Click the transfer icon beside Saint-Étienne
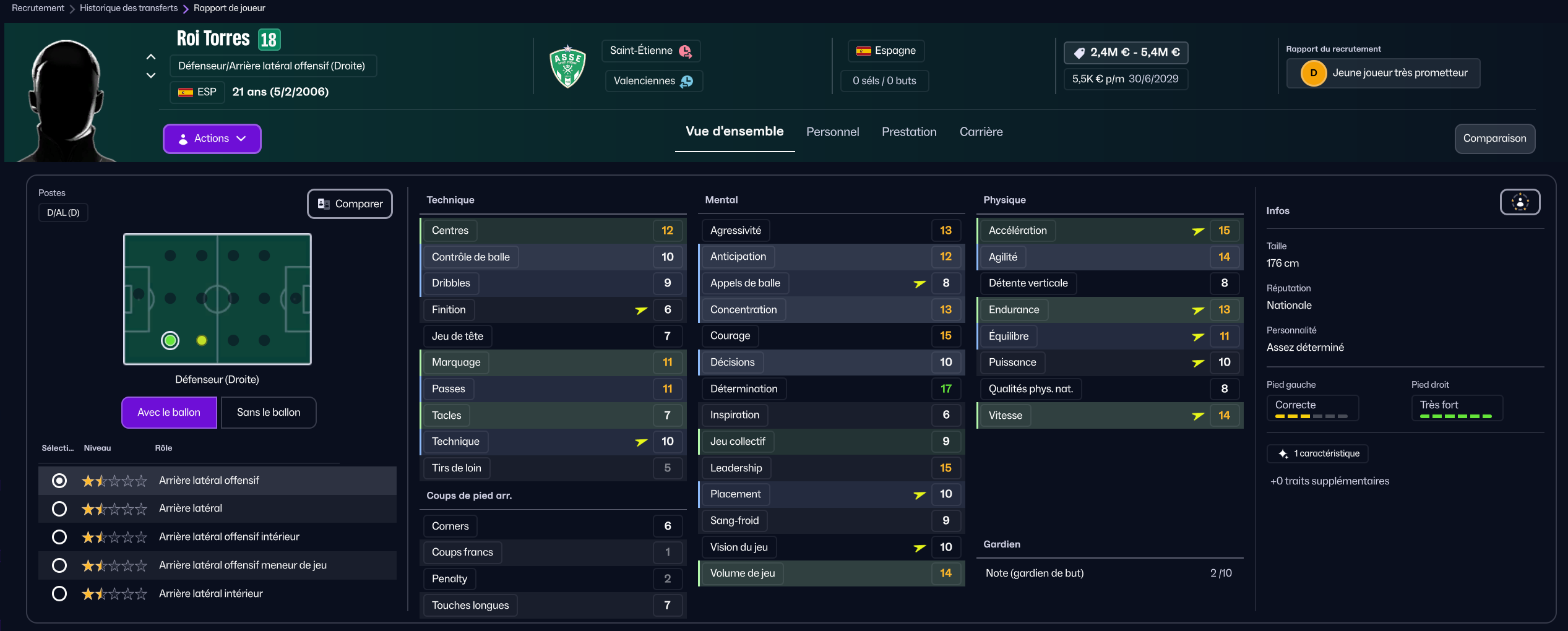The width and height of the screenshot is (1568, 631). click(686, 51)
